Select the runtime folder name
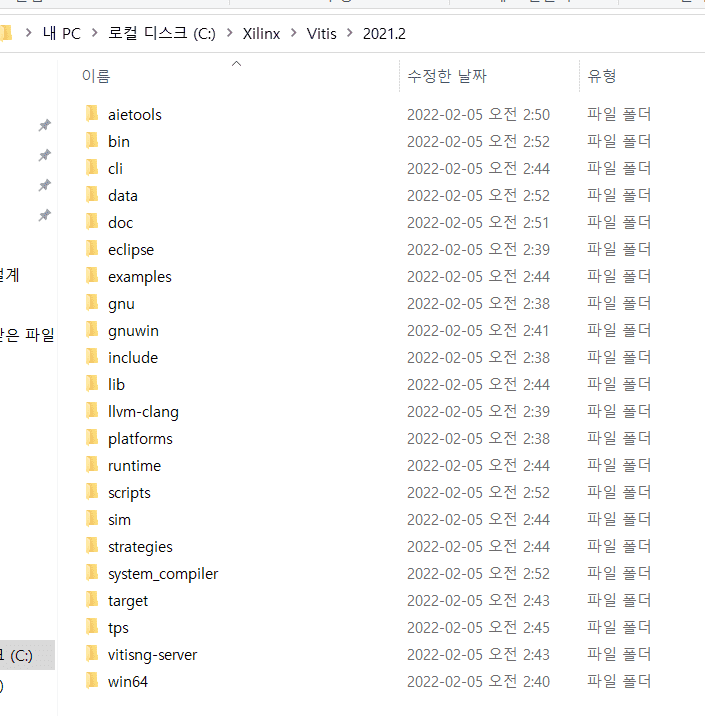Screen dimensions: 705x716 pos(134,466)
